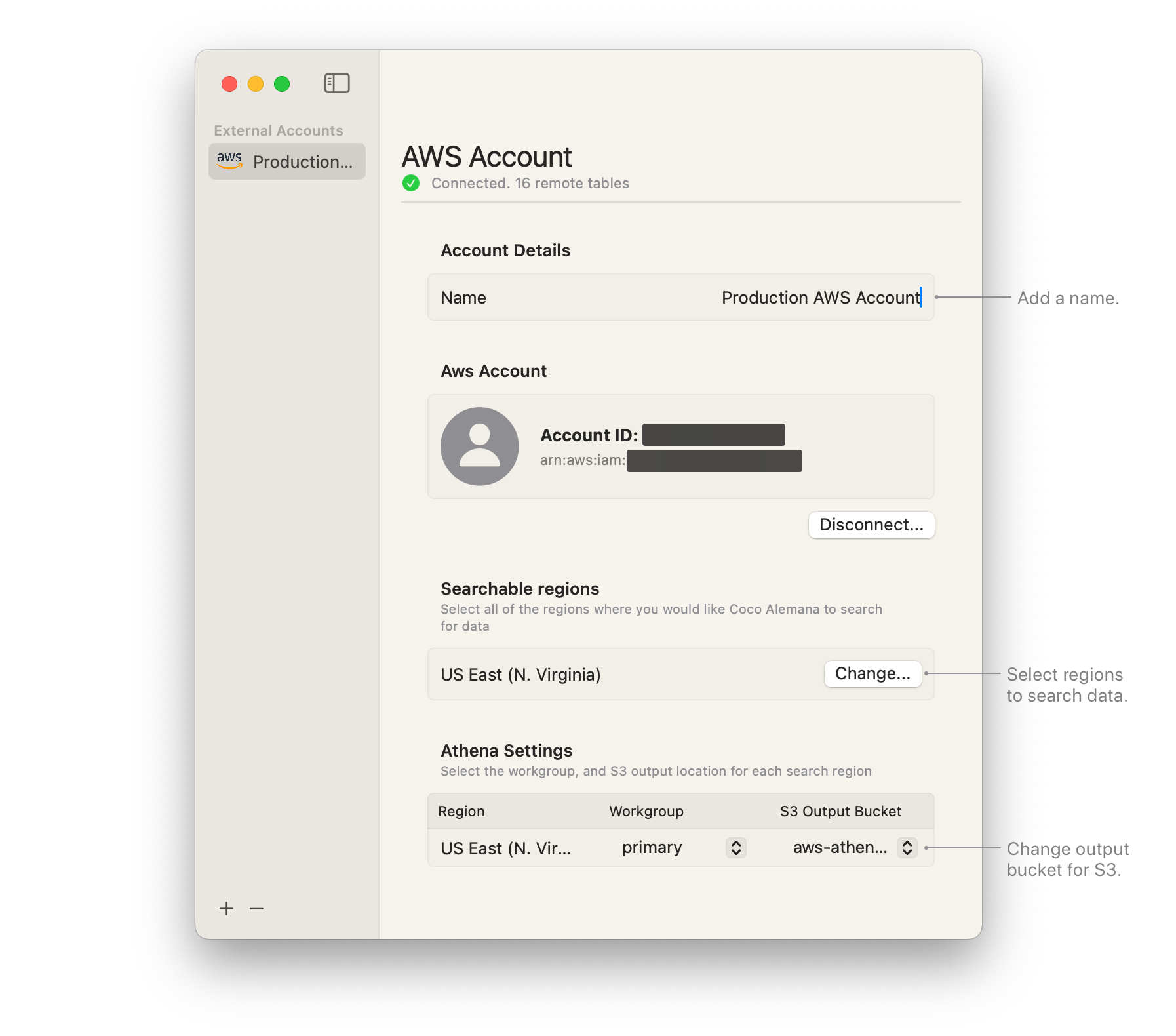Close the window with red button
Screen dimensions: 1176x1036
click(x=229, y=84)
